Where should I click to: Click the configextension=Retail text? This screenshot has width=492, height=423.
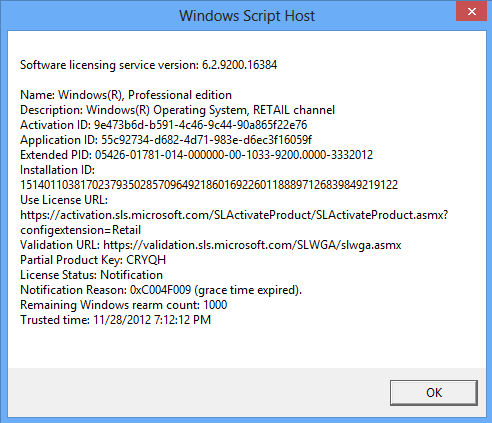point(81,230)
